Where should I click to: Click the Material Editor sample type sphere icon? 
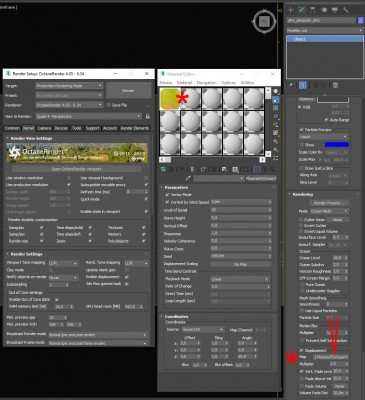(x=276, y=91)
